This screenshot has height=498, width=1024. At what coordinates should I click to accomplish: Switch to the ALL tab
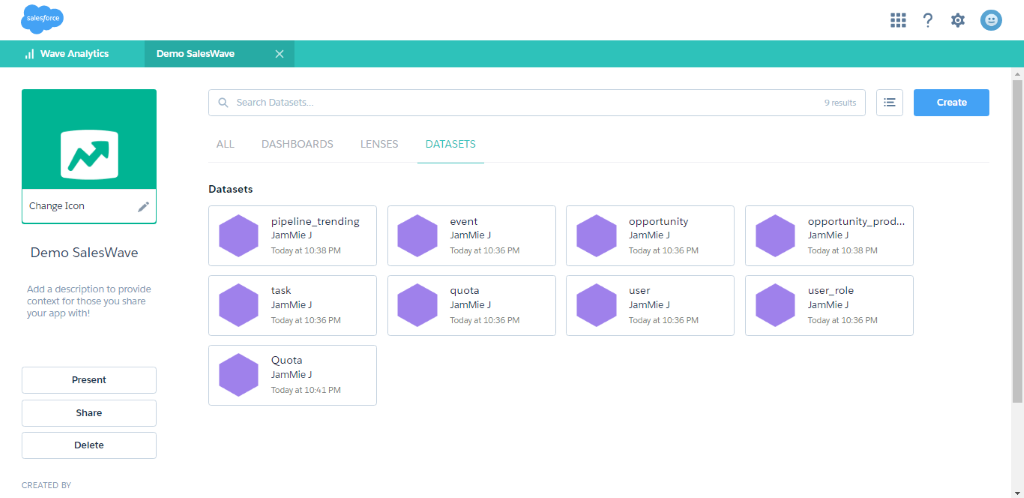click(x=225, y=144)
